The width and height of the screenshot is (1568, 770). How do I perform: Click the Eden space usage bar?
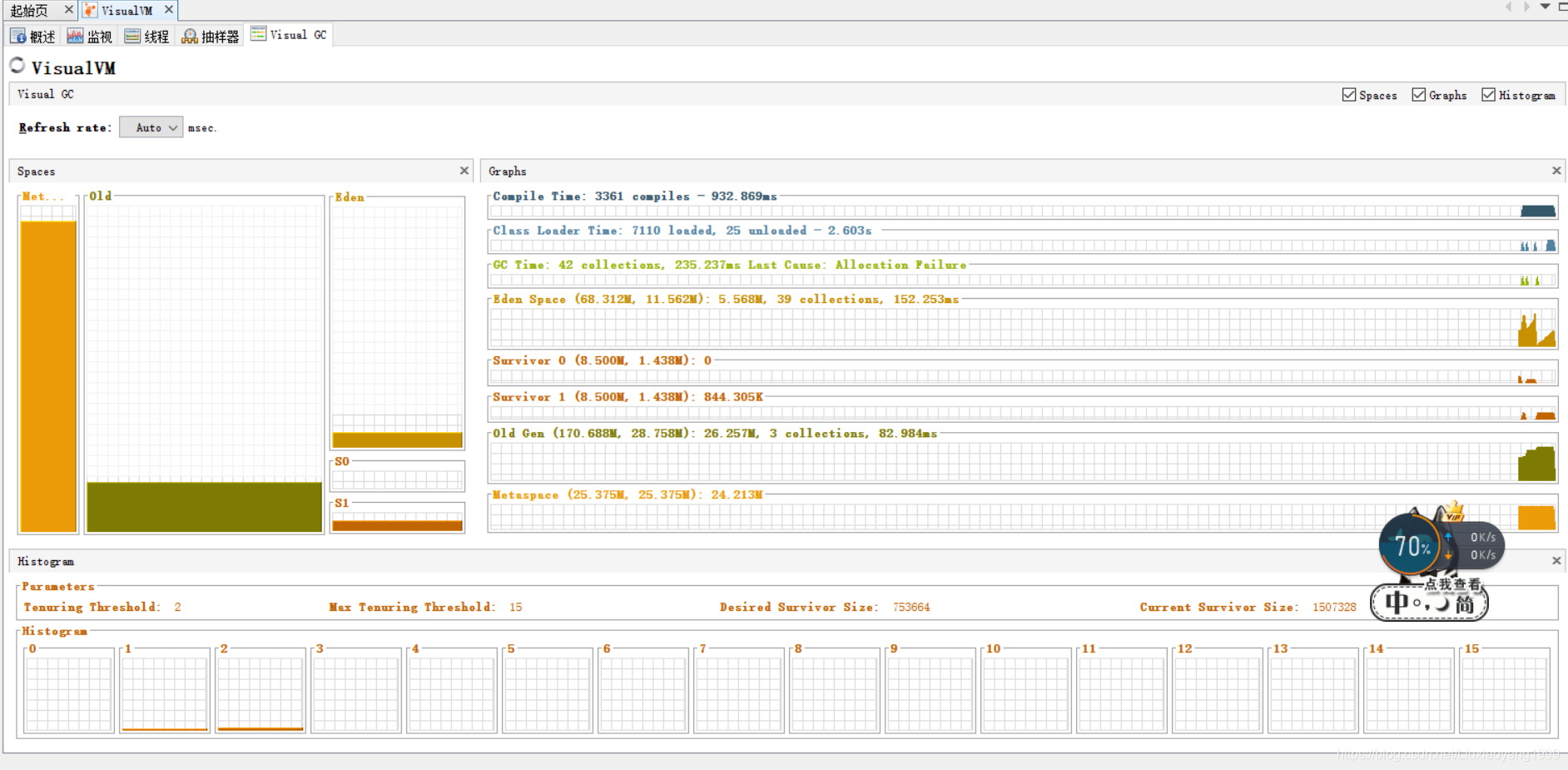[x=398, y=440]
